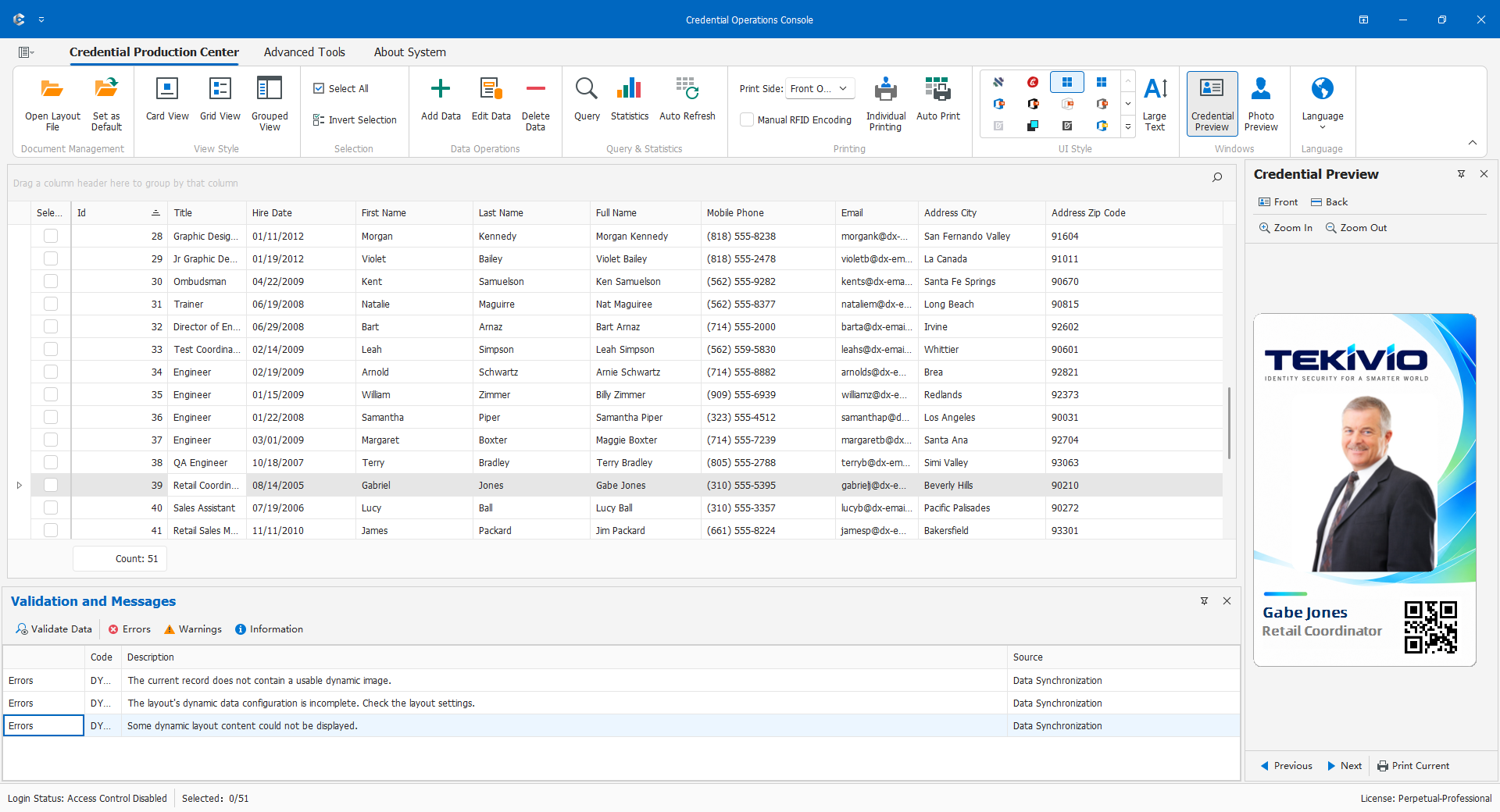The height and width of the screenshot is (812, 1500).
Task: Open the grid search magnifier
Action: [x=1217, y=177]
